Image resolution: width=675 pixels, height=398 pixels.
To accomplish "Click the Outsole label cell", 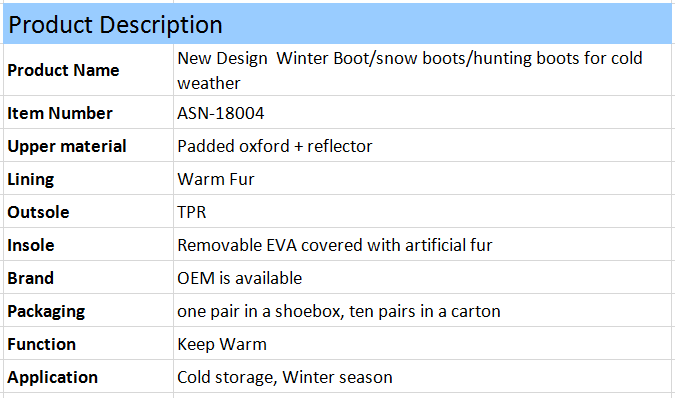I will pos(88,212).
